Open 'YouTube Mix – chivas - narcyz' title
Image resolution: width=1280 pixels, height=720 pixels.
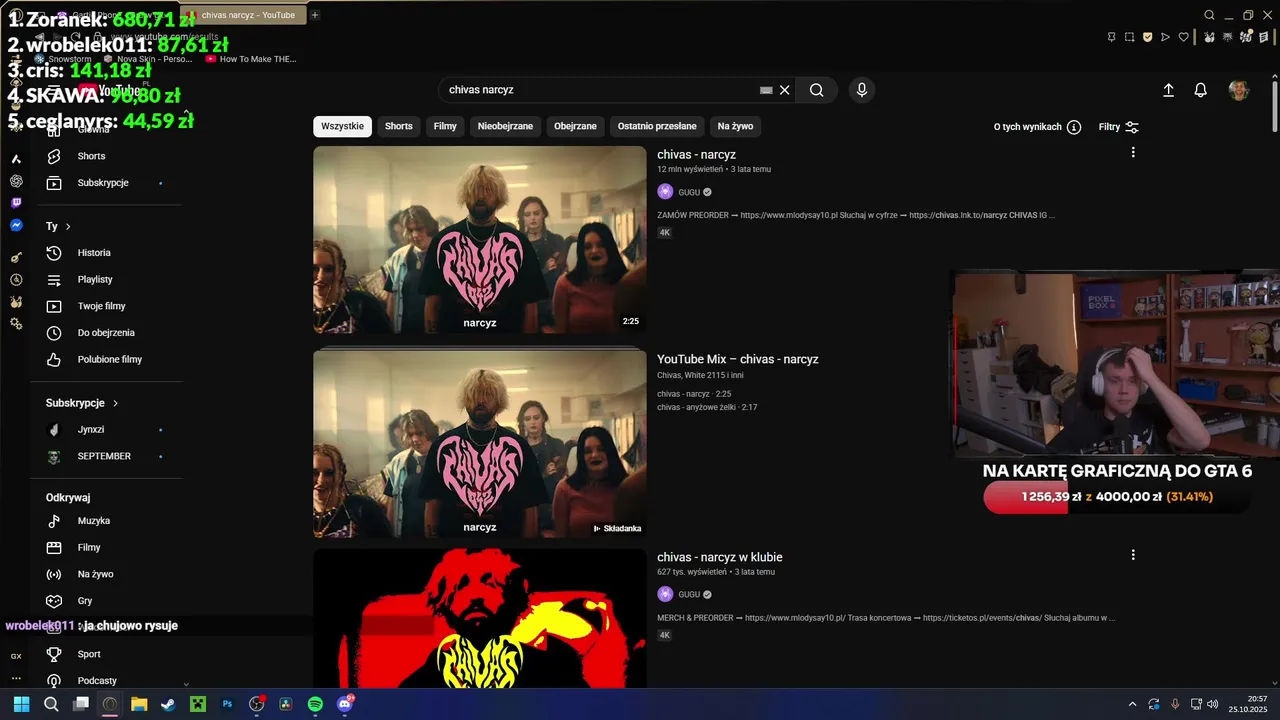click(x=738, y=359)
